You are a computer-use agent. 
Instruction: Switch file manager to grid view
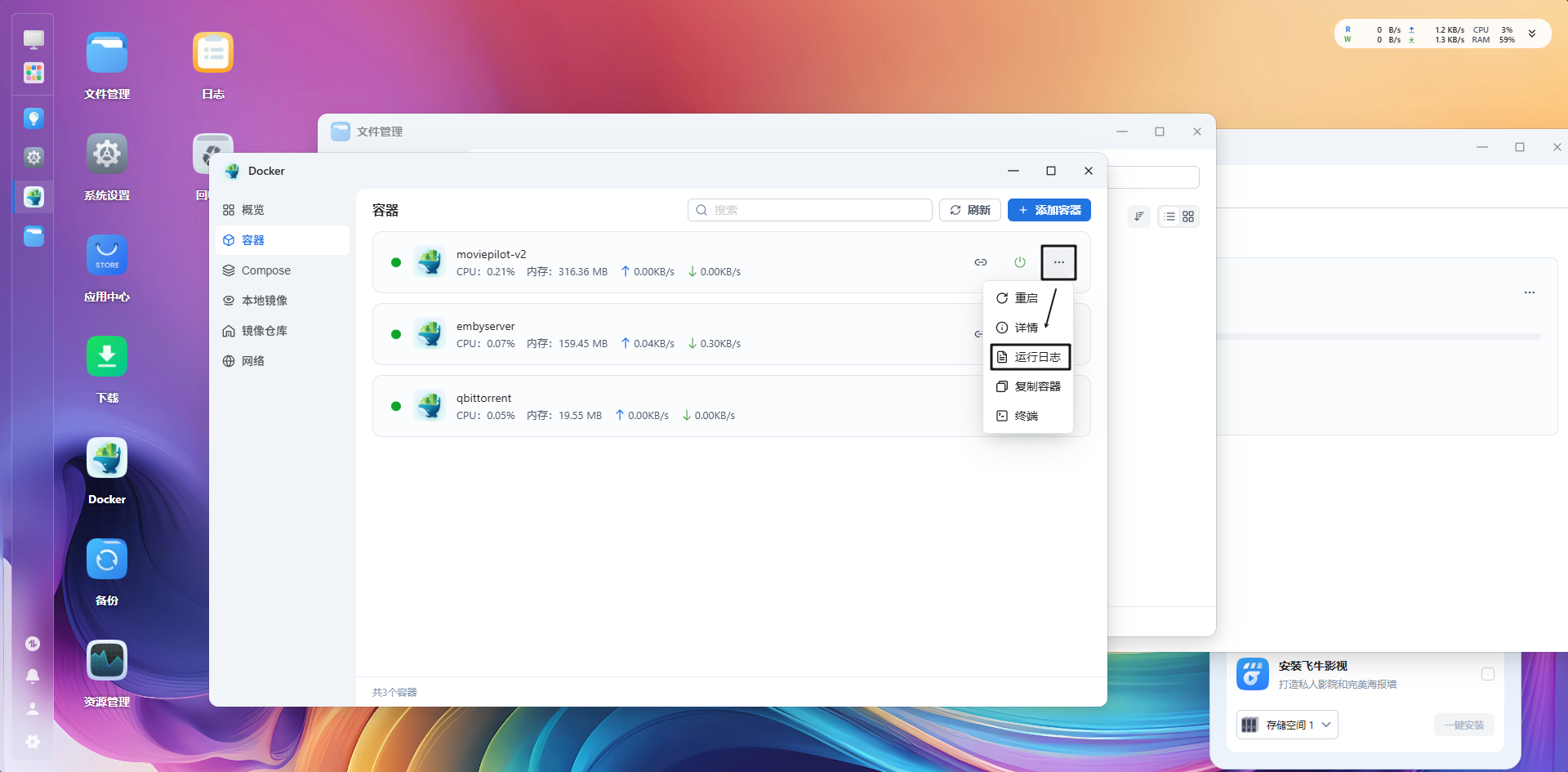point(1188,216)
